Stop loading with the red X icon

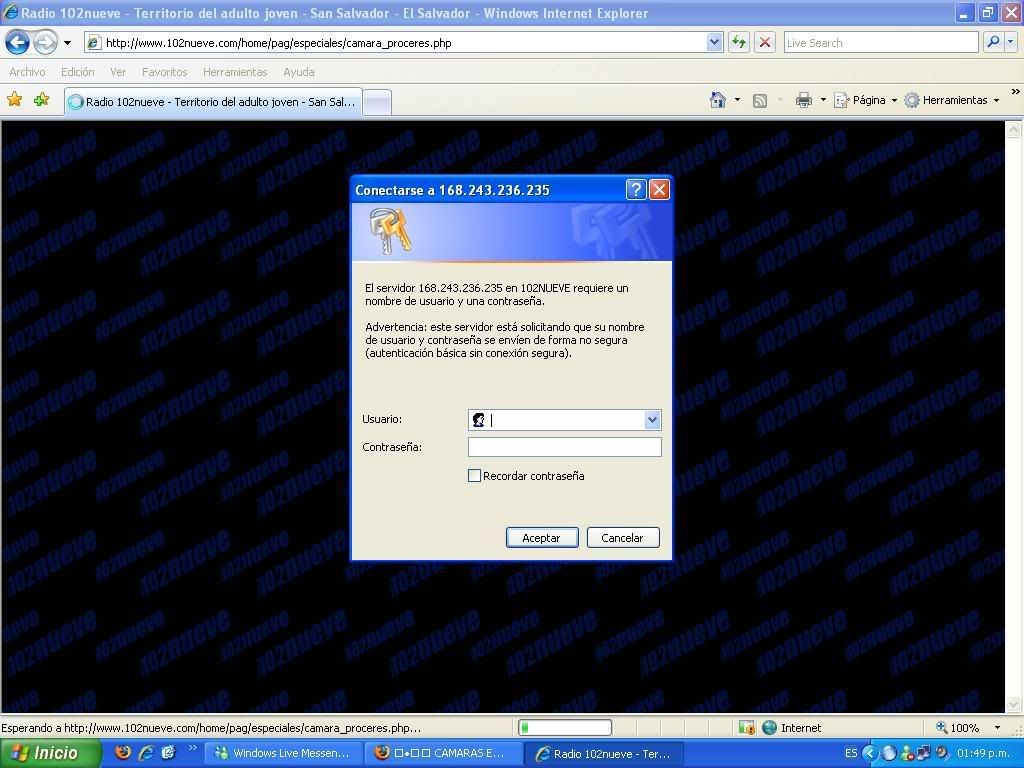(x=765, y=43)
